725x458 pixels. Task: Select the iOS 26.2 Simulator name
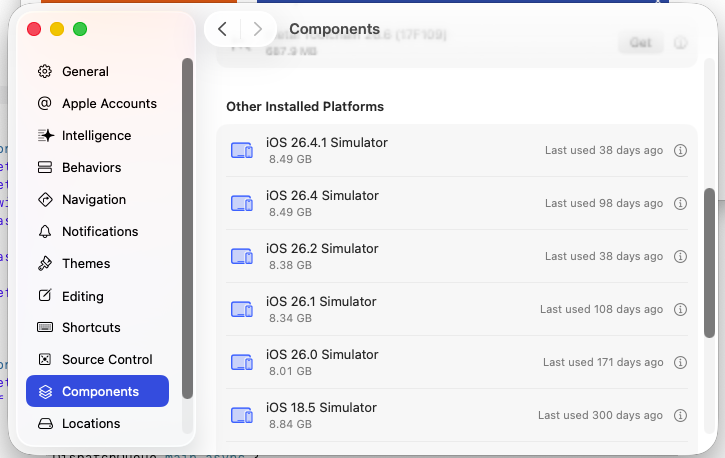click(322, 248)
